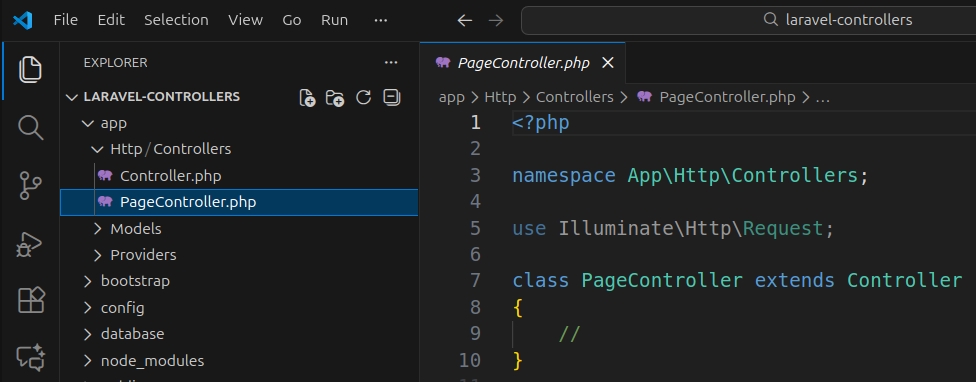
Task: Click line number 1 in gutter
Action: pos(476,123)
